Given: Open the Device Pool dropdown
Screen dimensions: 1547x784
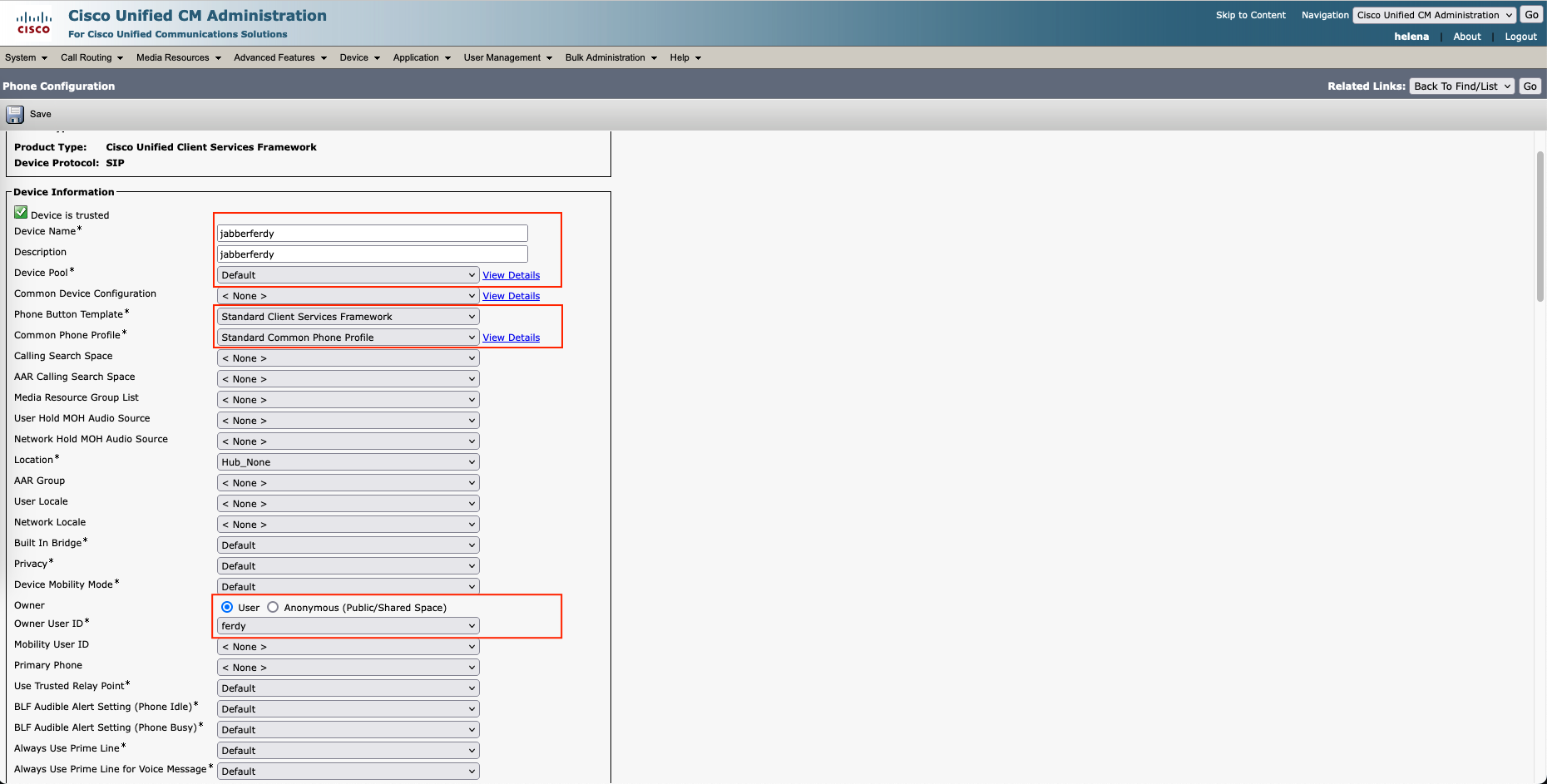Looking at the screenshot, I should pos(348,275).
